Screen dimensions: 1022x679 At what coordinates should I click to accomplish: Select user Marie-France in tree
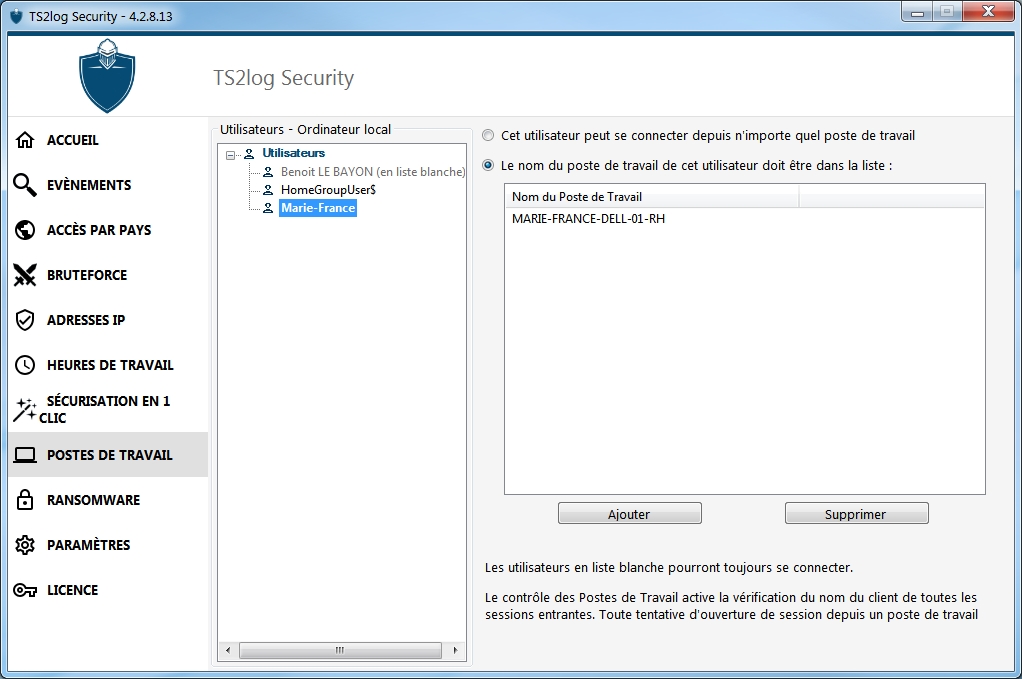(318, 209)
